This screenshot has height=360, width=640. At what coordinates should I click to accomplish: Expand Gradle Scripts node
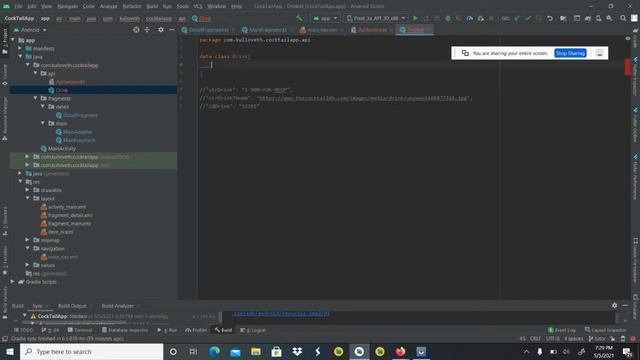12,282
